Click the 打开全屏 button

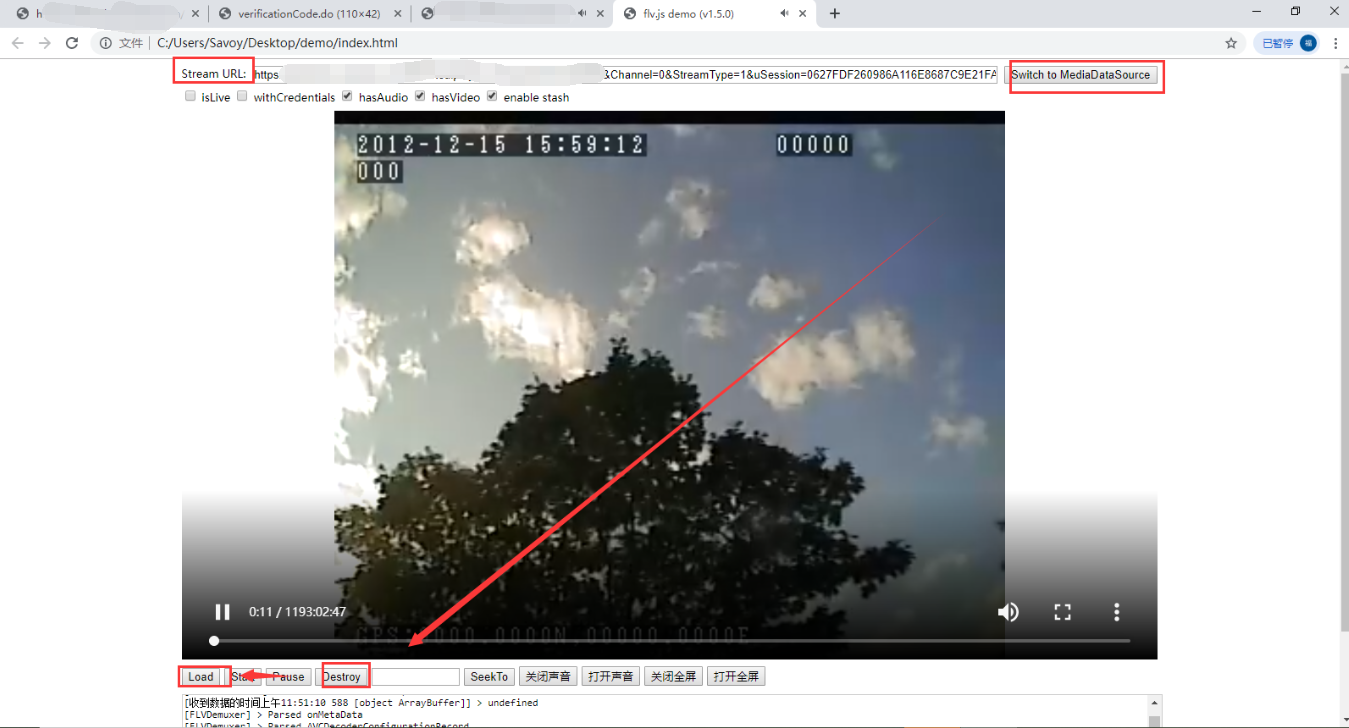(736, 677)
